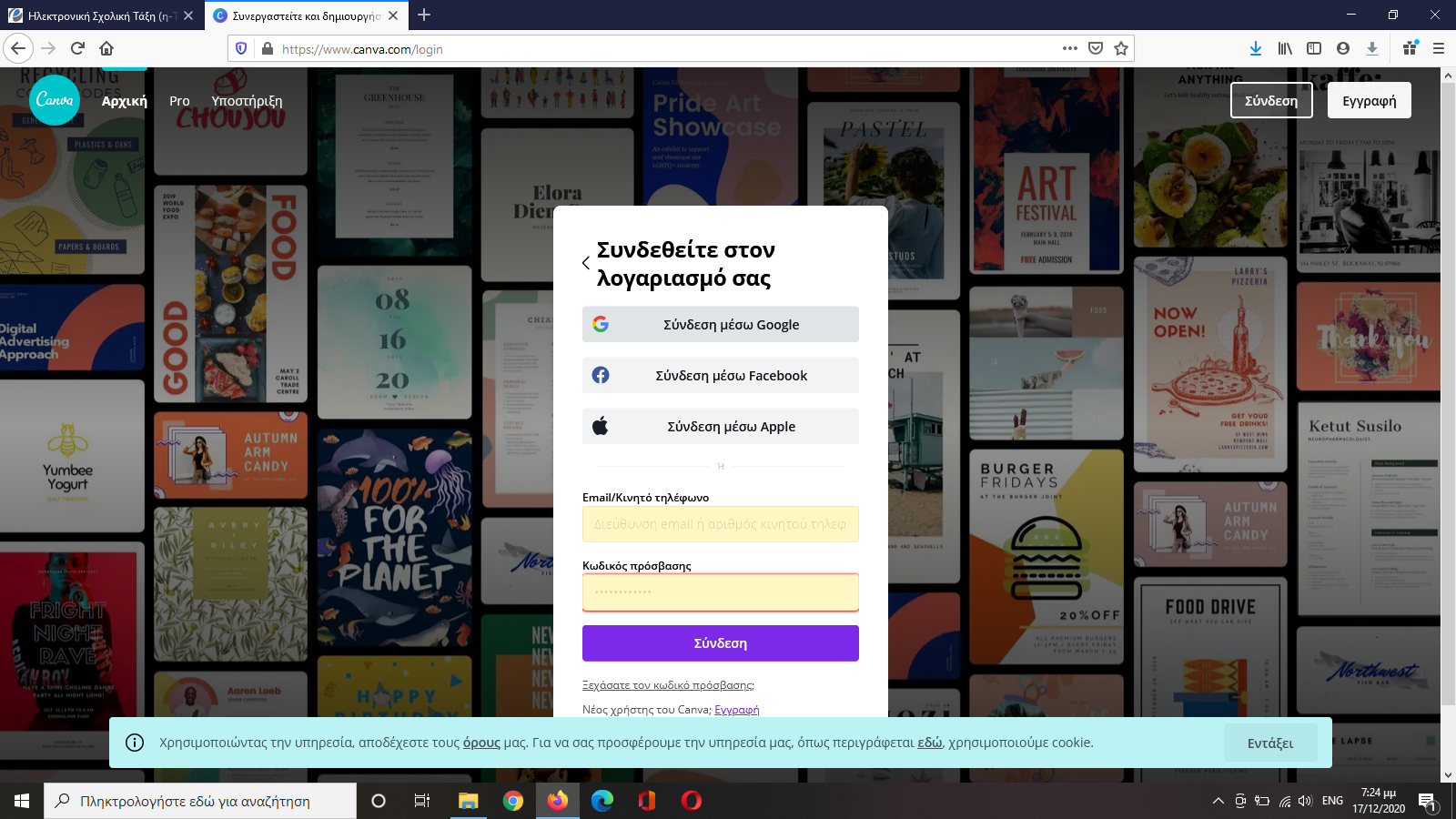This screenshot has height=819, width=1456.
Task: Open the Firefox library icon
Action: 1285,48
